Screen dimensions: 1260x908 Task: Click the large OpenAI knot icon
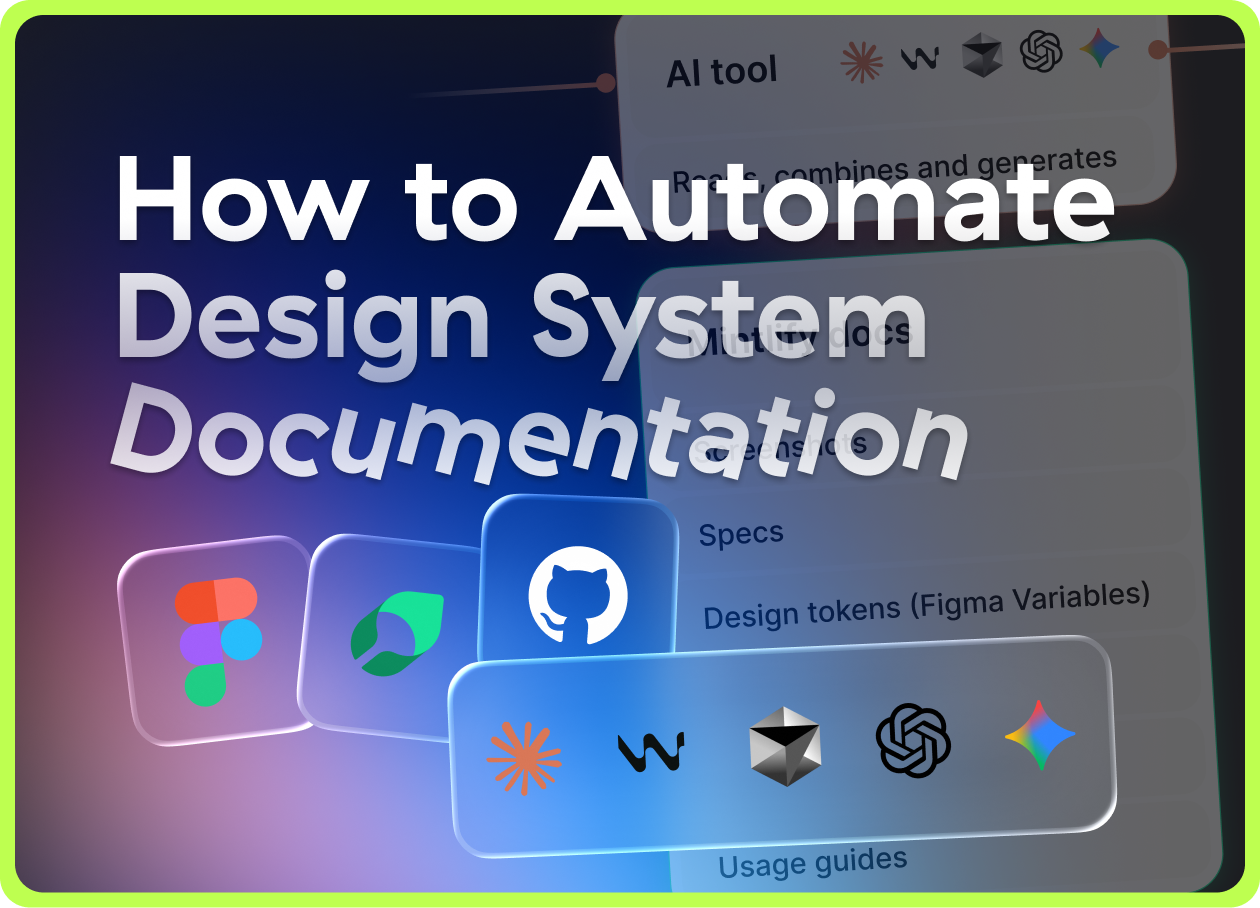click(913, 741)
